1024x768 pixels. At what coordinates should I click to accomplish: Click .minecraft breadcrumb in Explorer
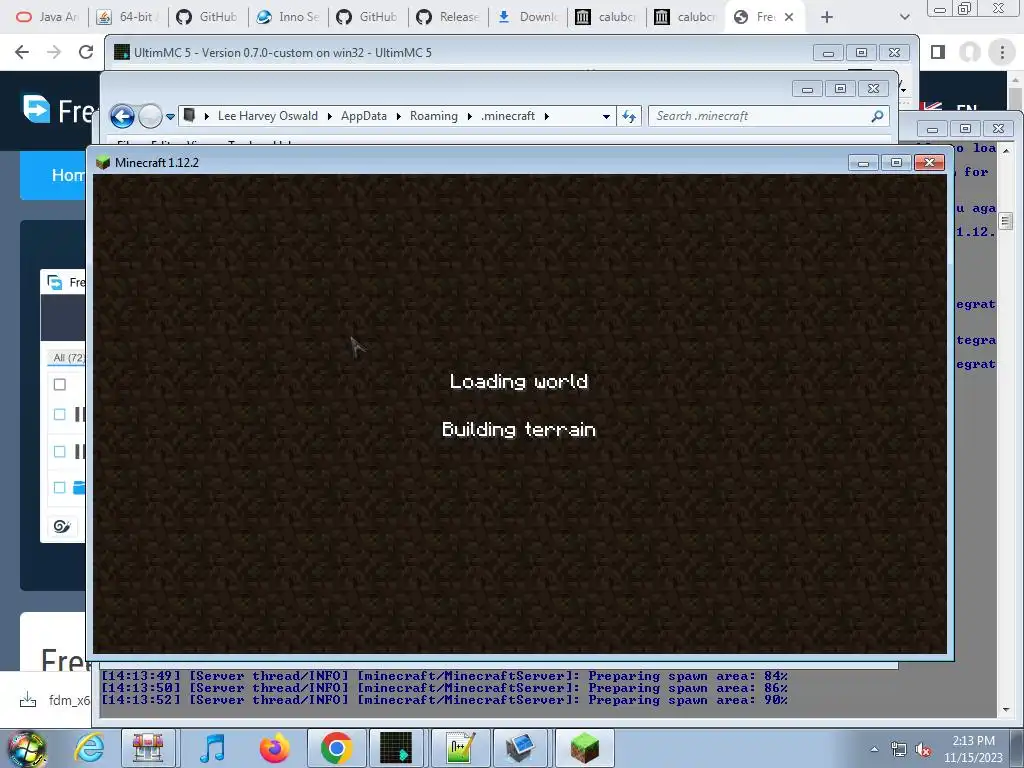pyautogui.click(x=508, y=116)
